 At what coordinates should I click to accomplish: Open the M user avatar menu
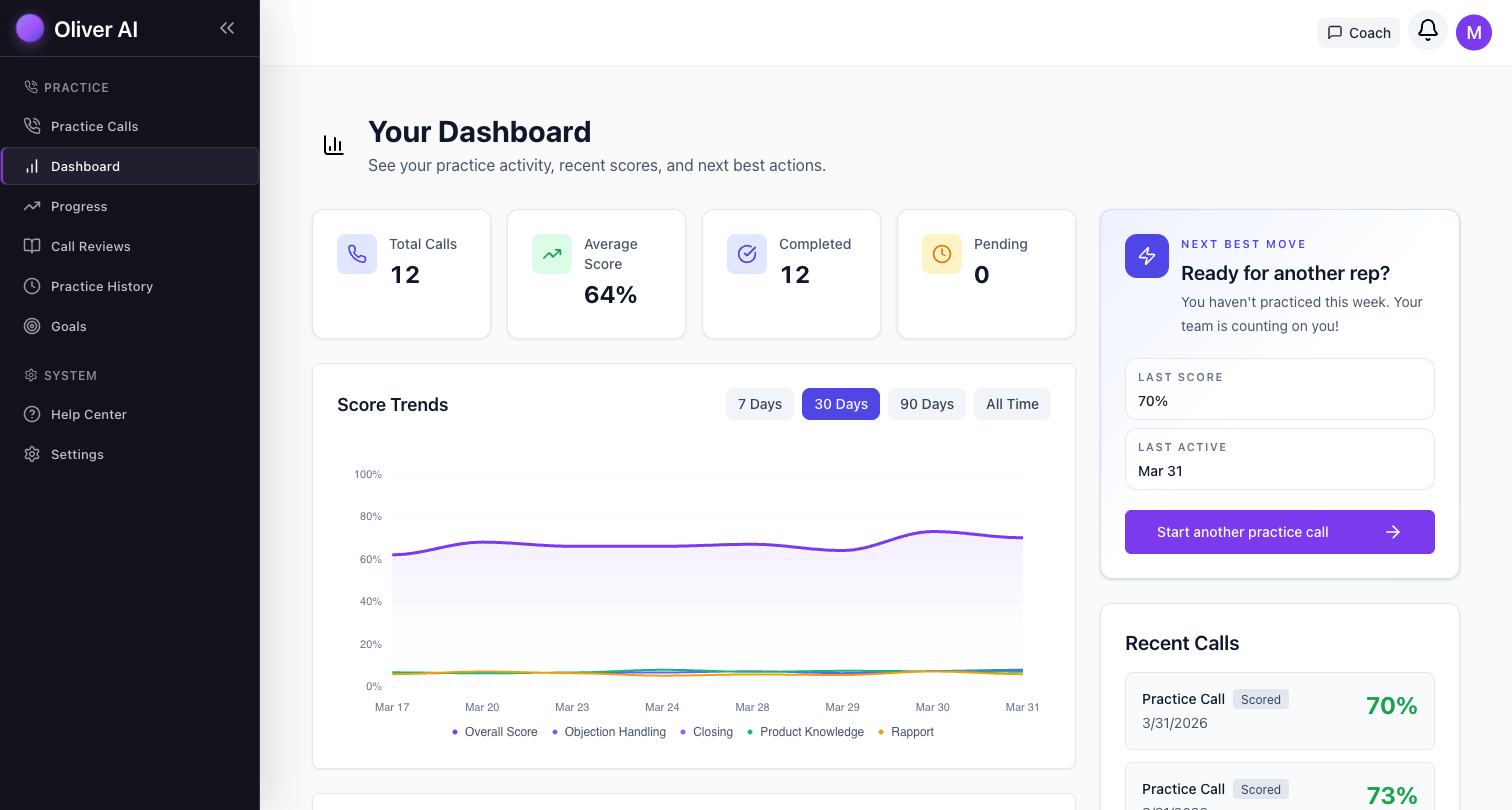pyautogui.click(x=1474, y=32)
